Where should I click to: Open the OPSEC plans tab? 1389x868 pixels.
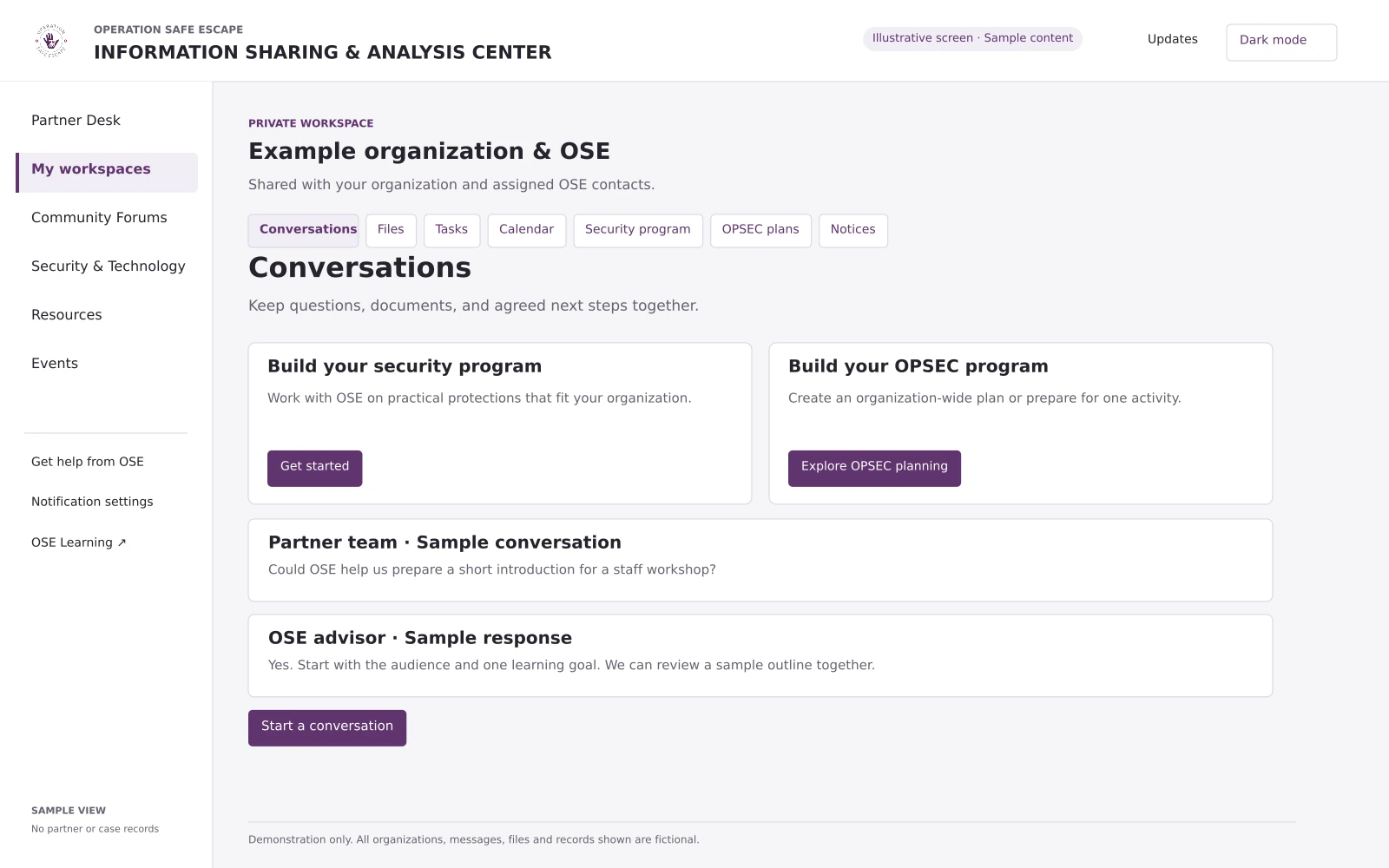click(x=760, y=230)
